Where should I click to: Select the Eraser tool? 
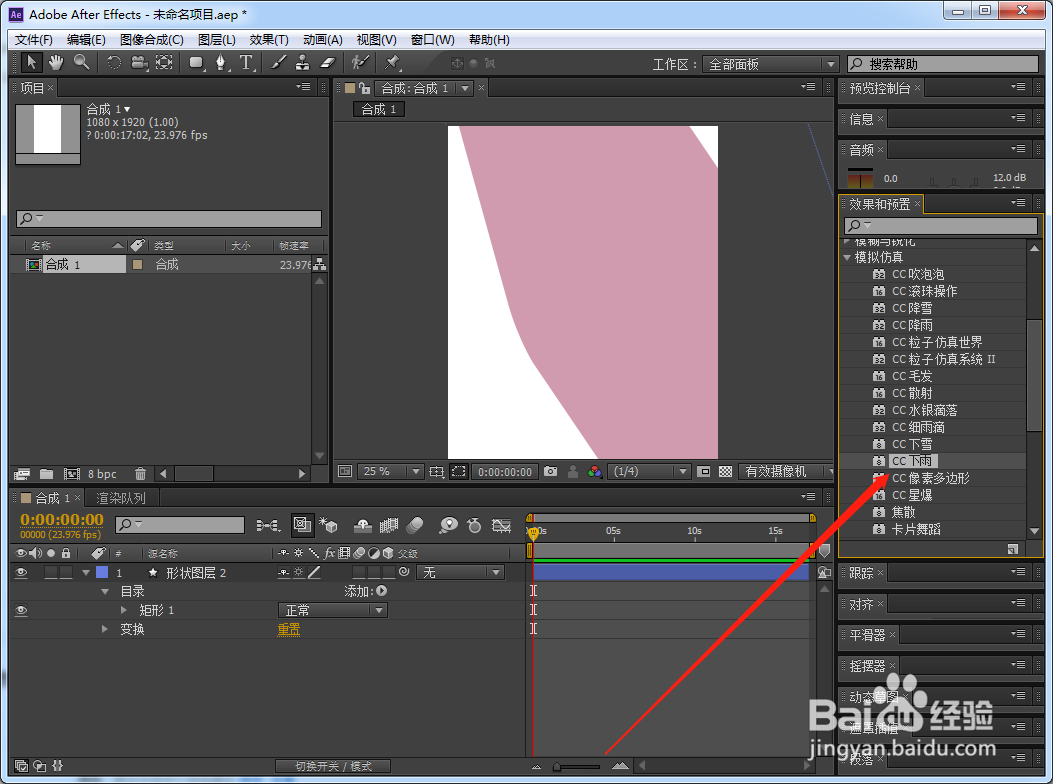coord(327,63)
